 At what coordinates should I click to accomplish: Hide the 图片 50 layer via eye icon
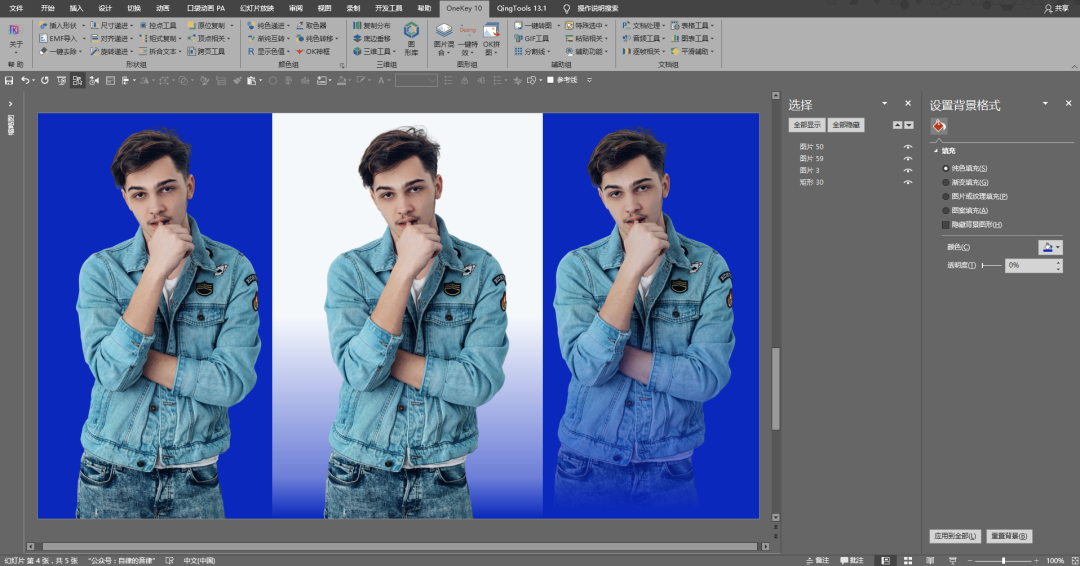pyautogui.click(x=908, y=147)
